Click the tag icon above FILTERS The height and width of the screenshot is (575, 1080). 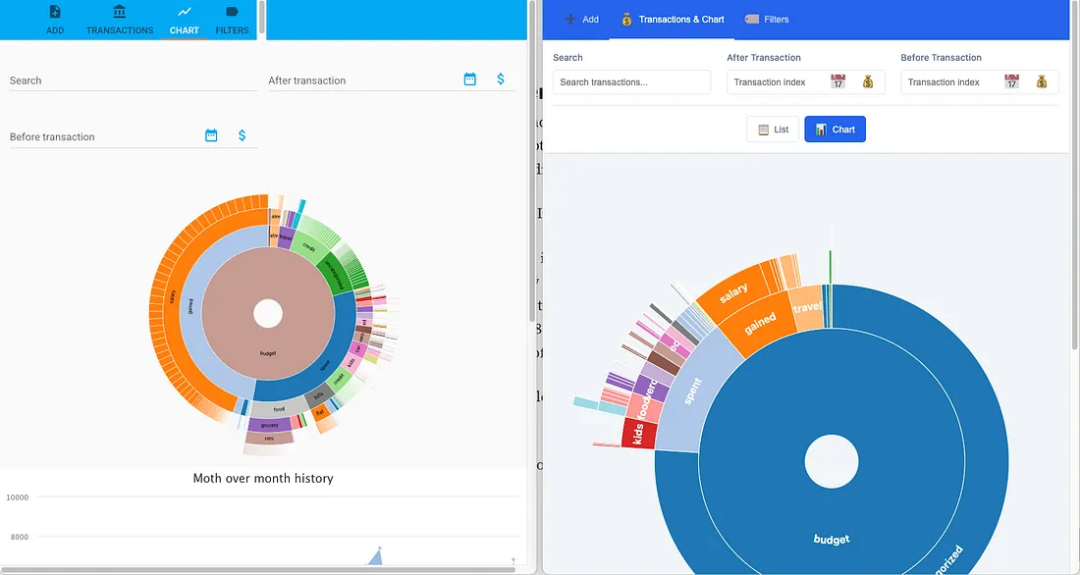pyautogui.click(x=232, y=12)
